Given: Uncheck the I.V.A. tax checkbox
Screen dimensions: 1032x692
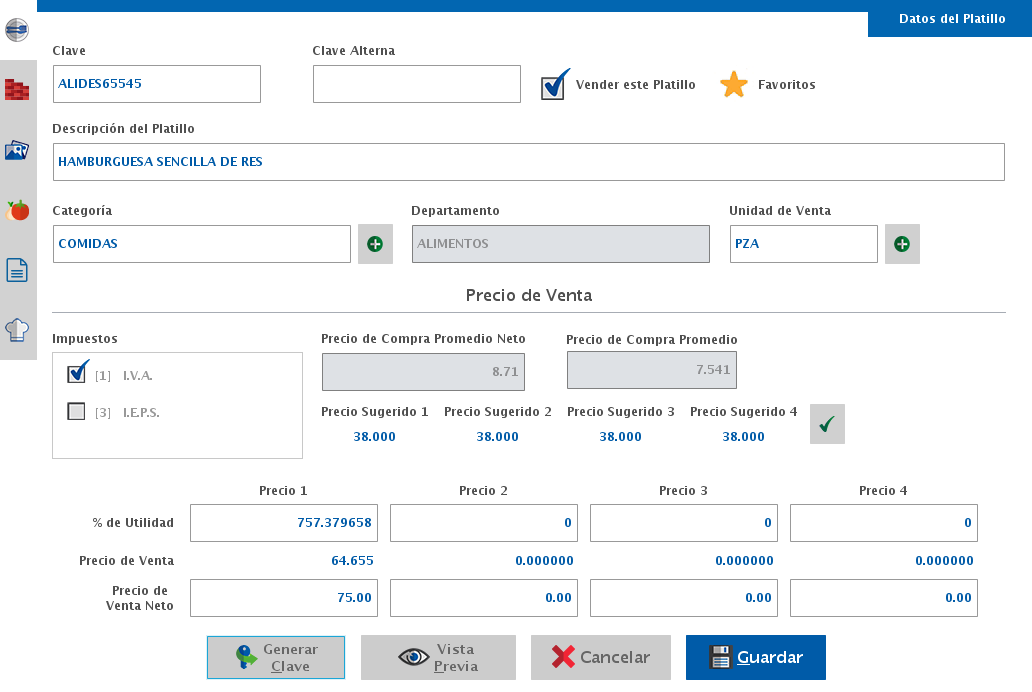Looking at the screenshot, I should point(77,375).
